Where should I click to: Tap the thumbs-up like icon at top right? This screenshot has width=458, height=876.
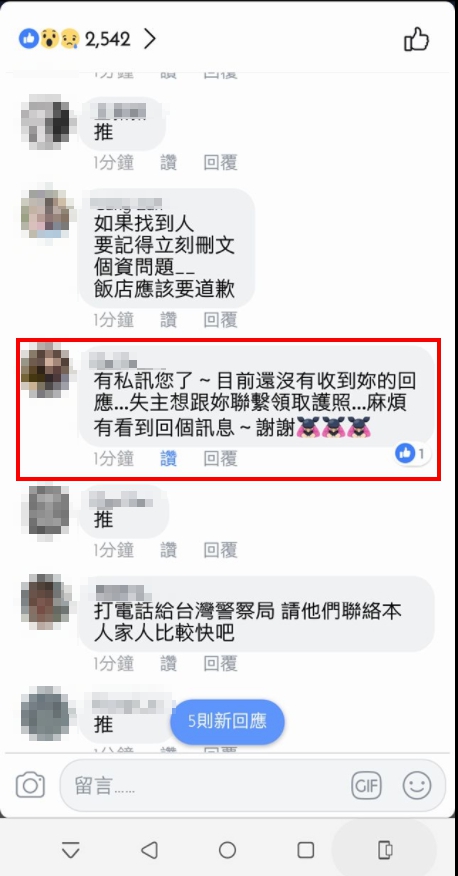pos(416,40)
